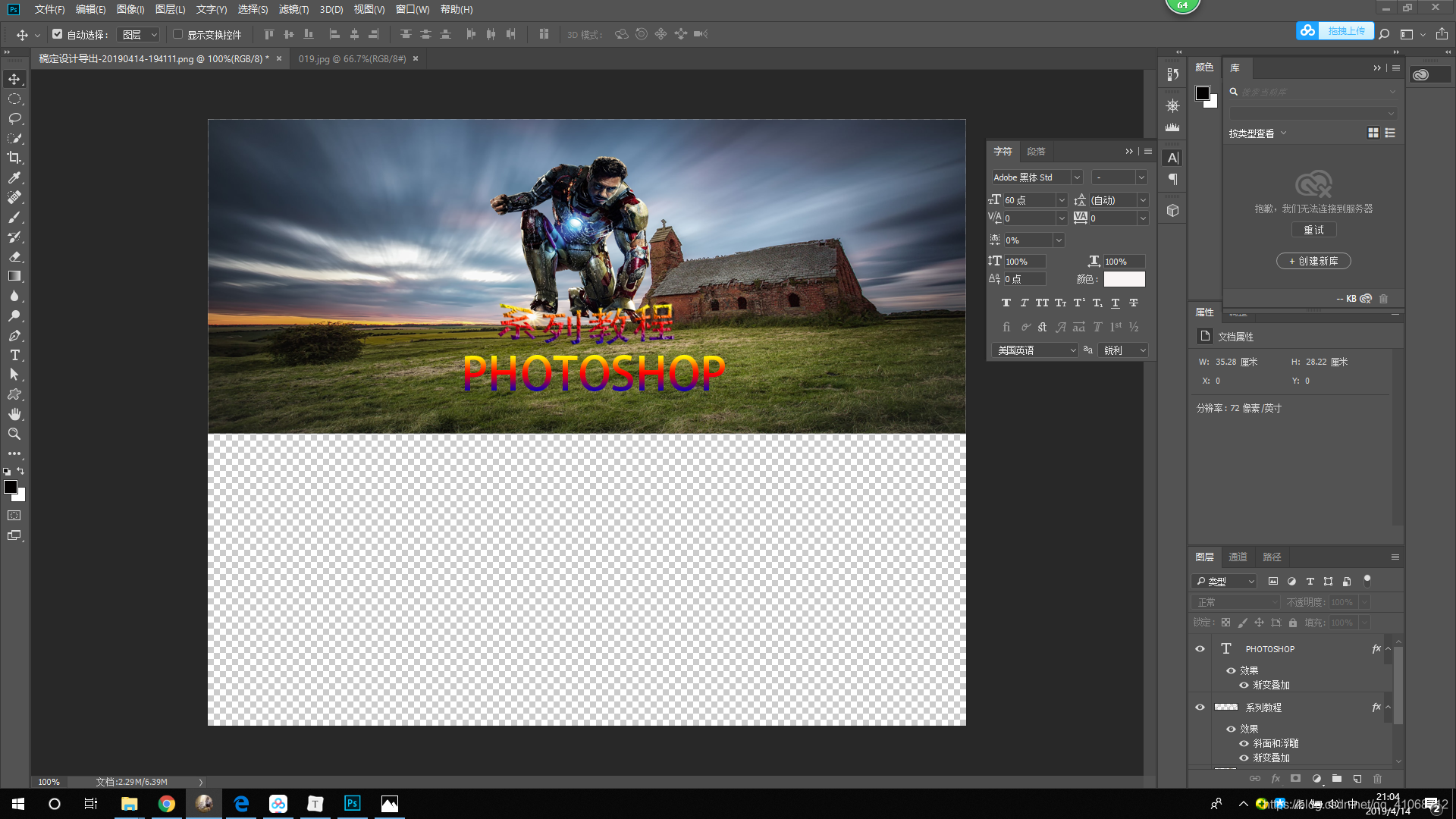Click the Strikethrough text style icon
The width and height of the screenshot is (1456, 819).
tap(1134, 303)
